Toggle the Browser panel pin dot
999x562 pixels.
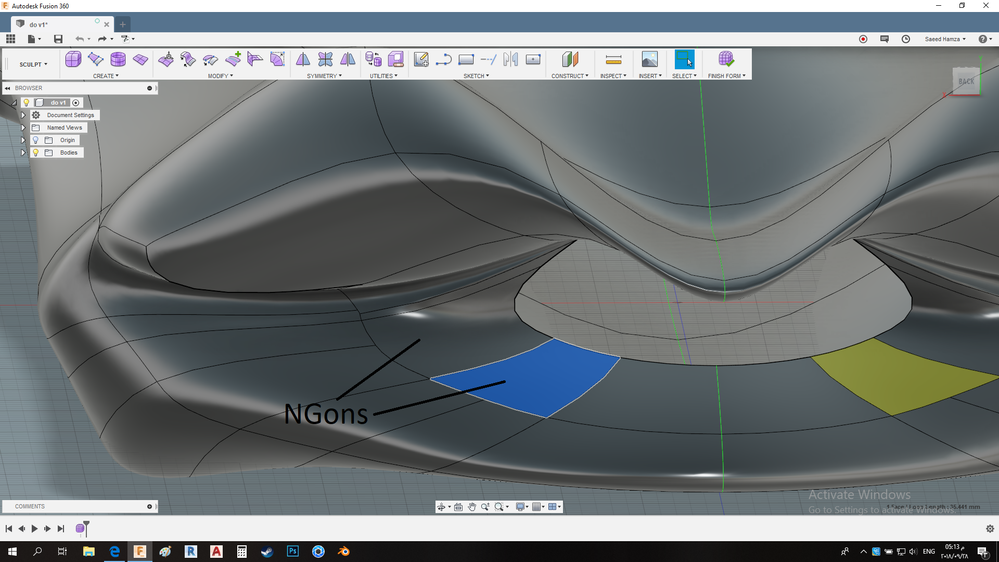tap(150, 88)
